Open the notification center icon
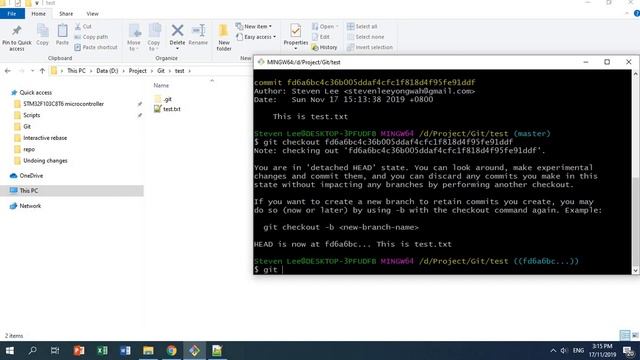Image resolution: width=640 pixels, height=360 pixels. tap(629, 351)
